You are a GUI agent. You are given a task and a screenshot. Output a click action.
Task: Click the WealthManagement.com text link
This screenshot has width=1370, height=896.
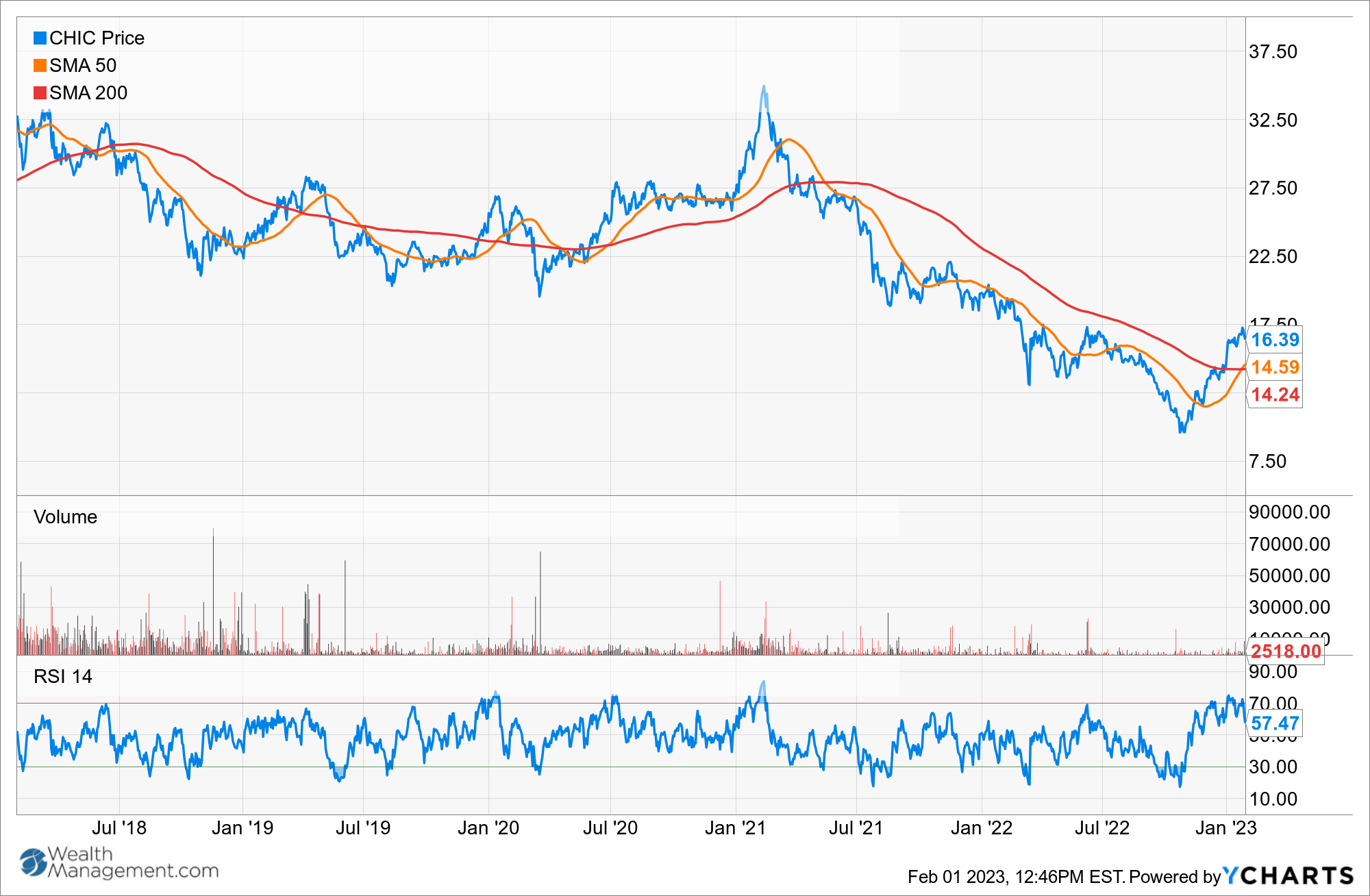pos(133,862)
